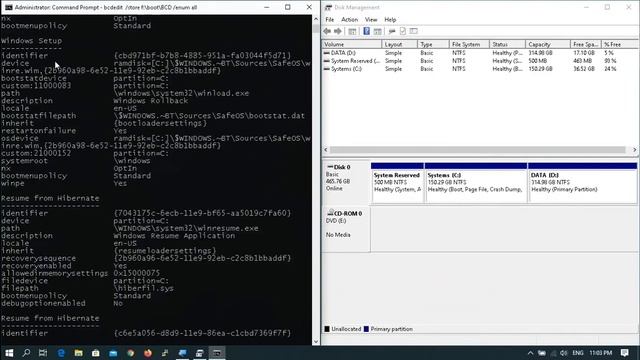Click the Disk Management title bar icon
Viewport: 640px width, 360px height.
(x=328, y=7)
